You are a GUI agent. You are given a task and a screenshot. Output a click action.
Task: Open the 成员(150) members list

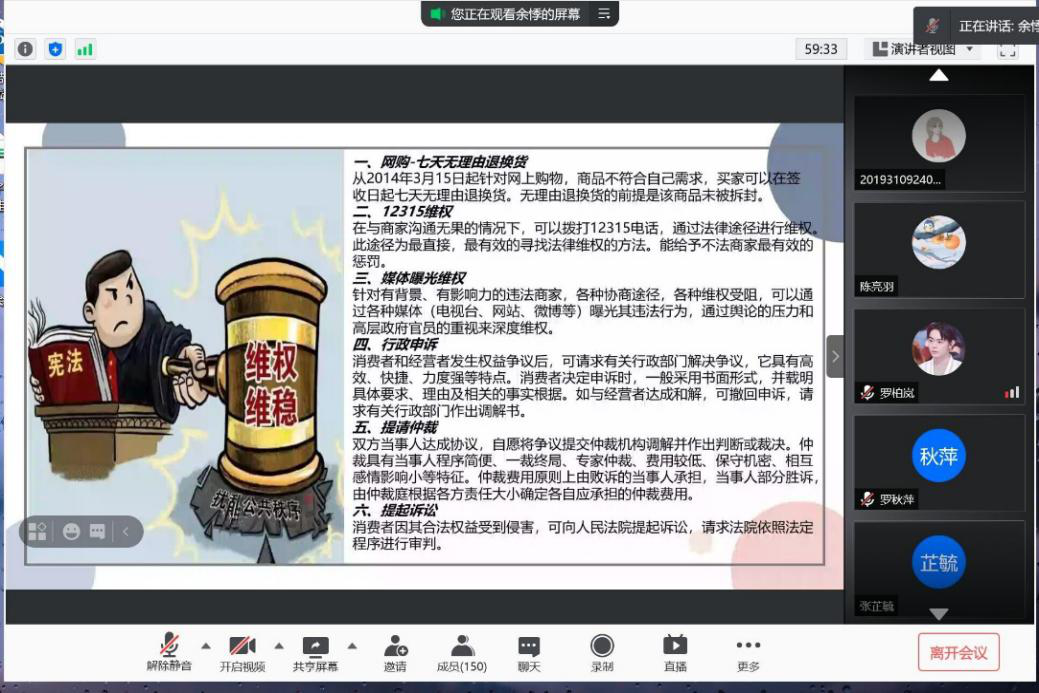tap(462, 651)
